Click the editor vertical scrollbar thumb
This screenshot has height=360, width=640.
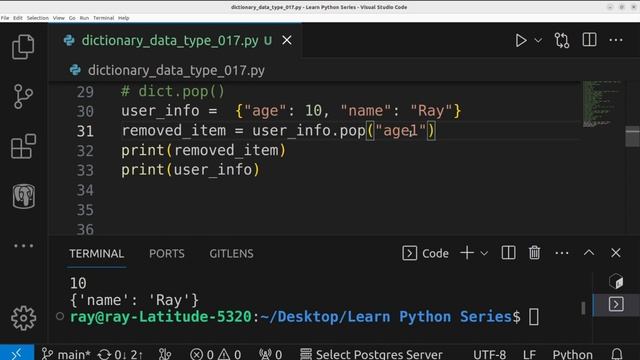[632, 136]
